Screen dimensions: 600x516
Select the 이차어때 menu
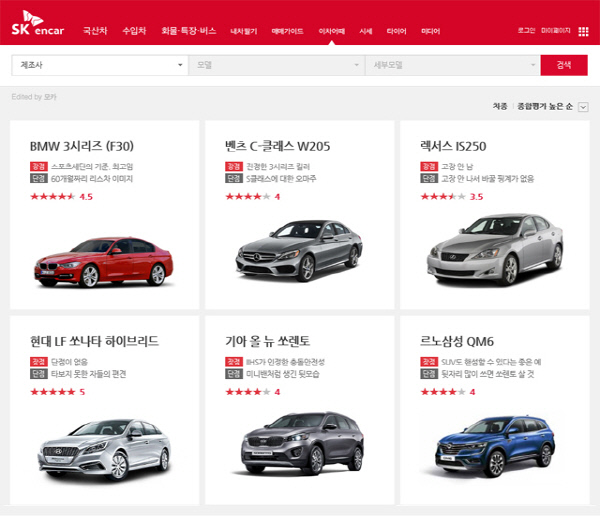click(332, 31)
